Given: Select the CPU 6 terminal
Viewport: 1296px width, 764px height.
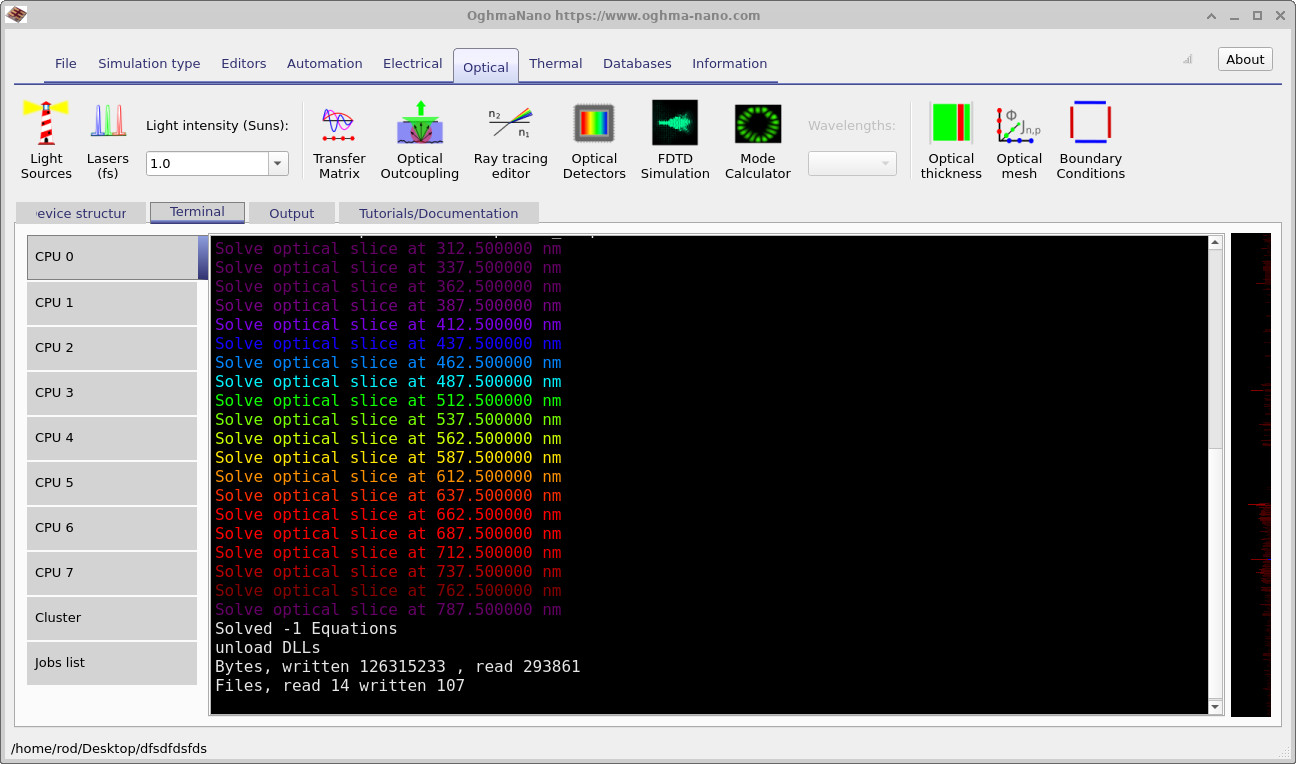Looking at the screenshot, I should [x=112, y=527].
